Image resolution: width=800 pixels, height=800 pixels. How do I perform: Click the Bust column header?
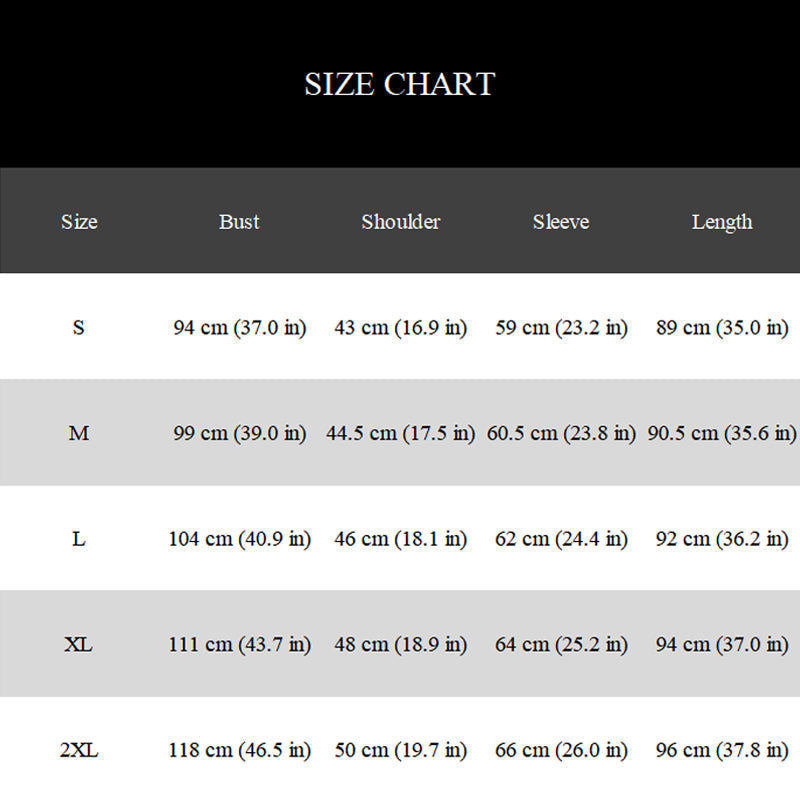coord(239,222)
